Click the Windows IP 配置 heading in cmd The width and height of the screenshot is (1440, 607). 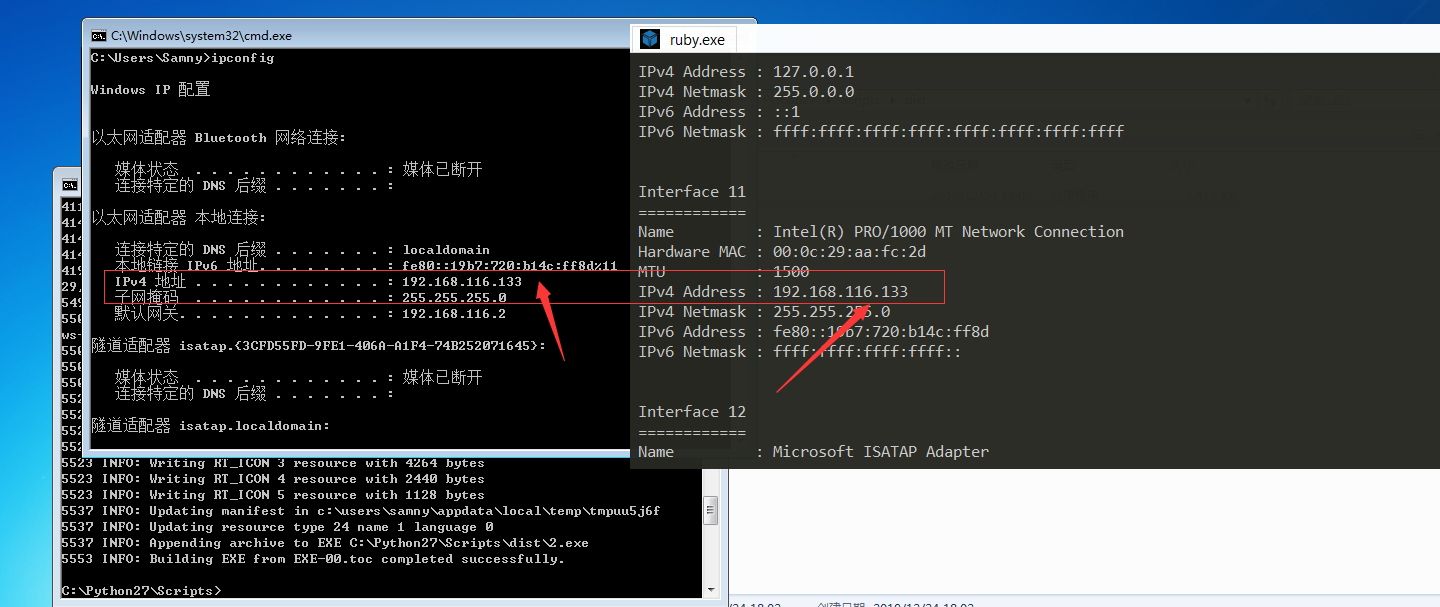click(150, 90)
